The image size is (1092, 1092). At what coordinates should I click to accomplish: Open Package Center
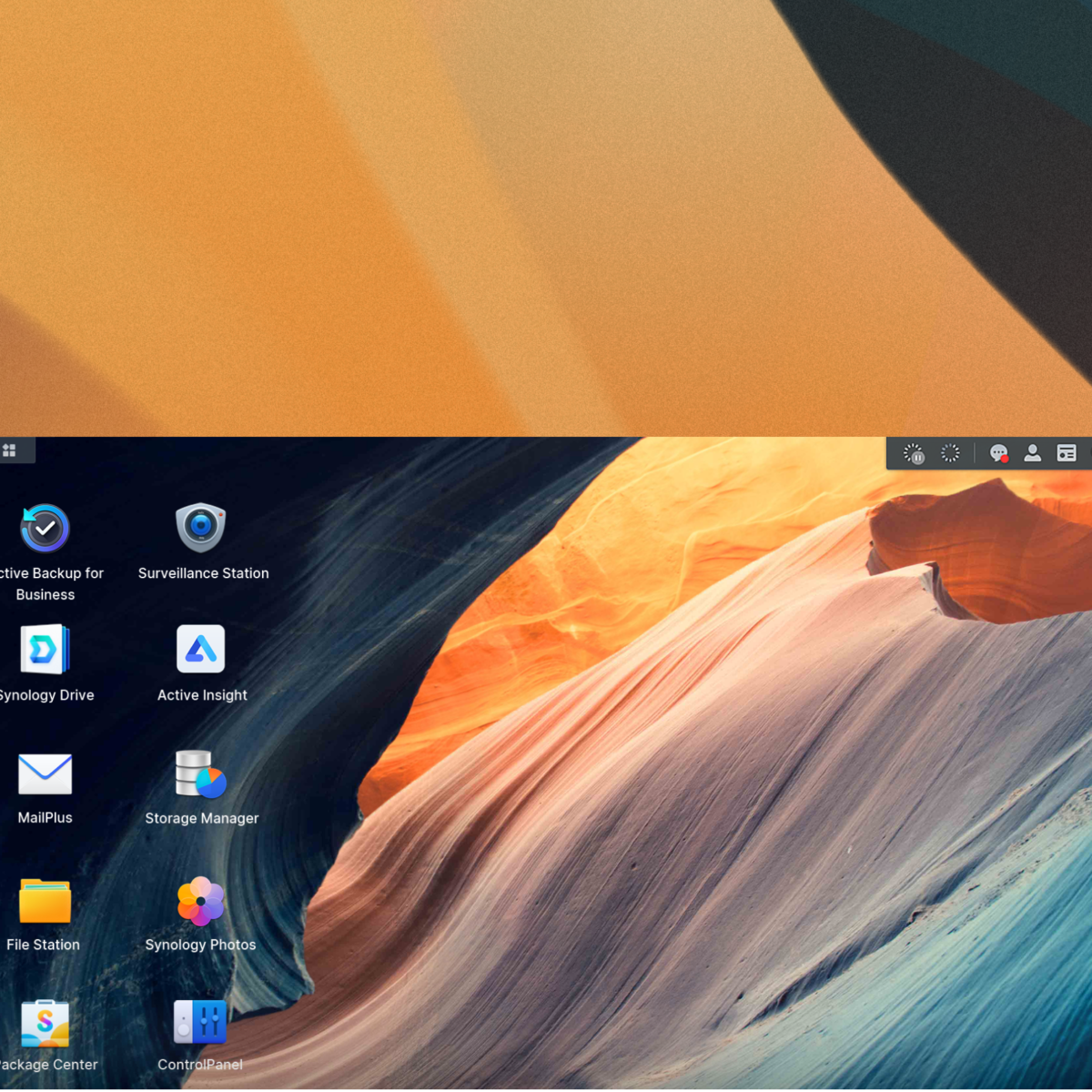(x=45, y=1024)
